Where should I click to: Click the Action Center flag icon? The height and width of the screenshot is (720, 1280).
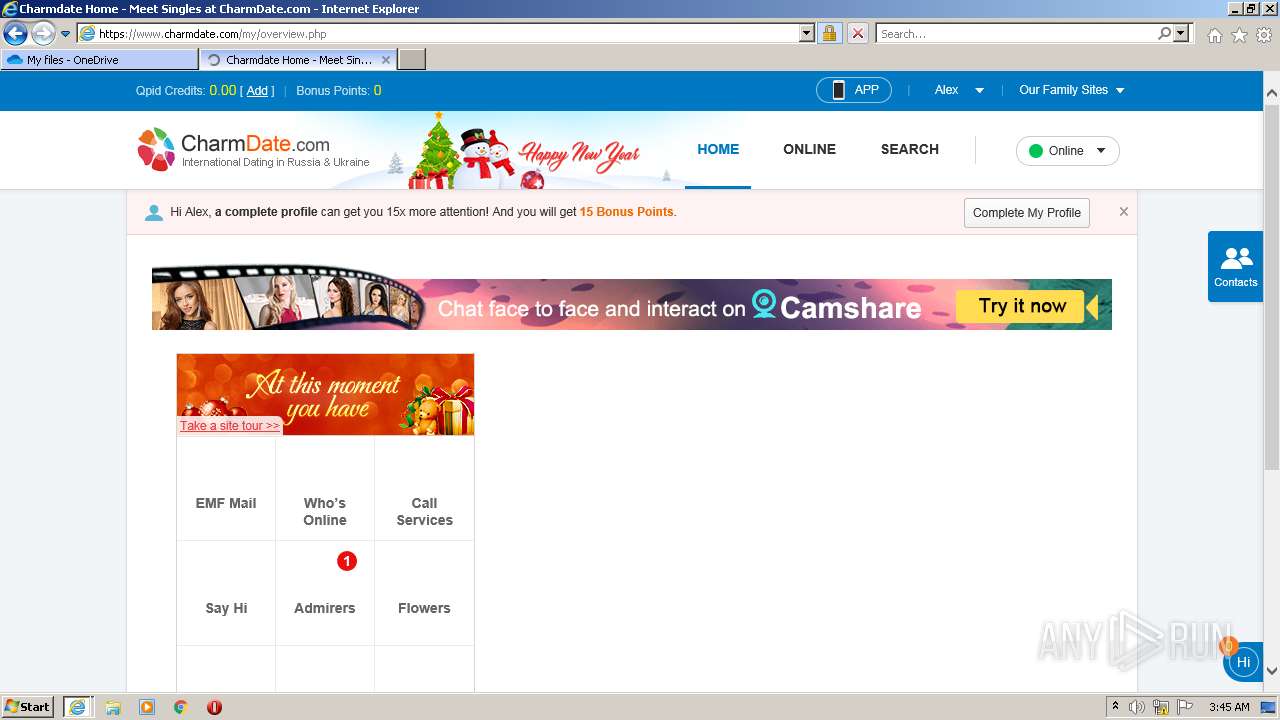[1185, 707]
